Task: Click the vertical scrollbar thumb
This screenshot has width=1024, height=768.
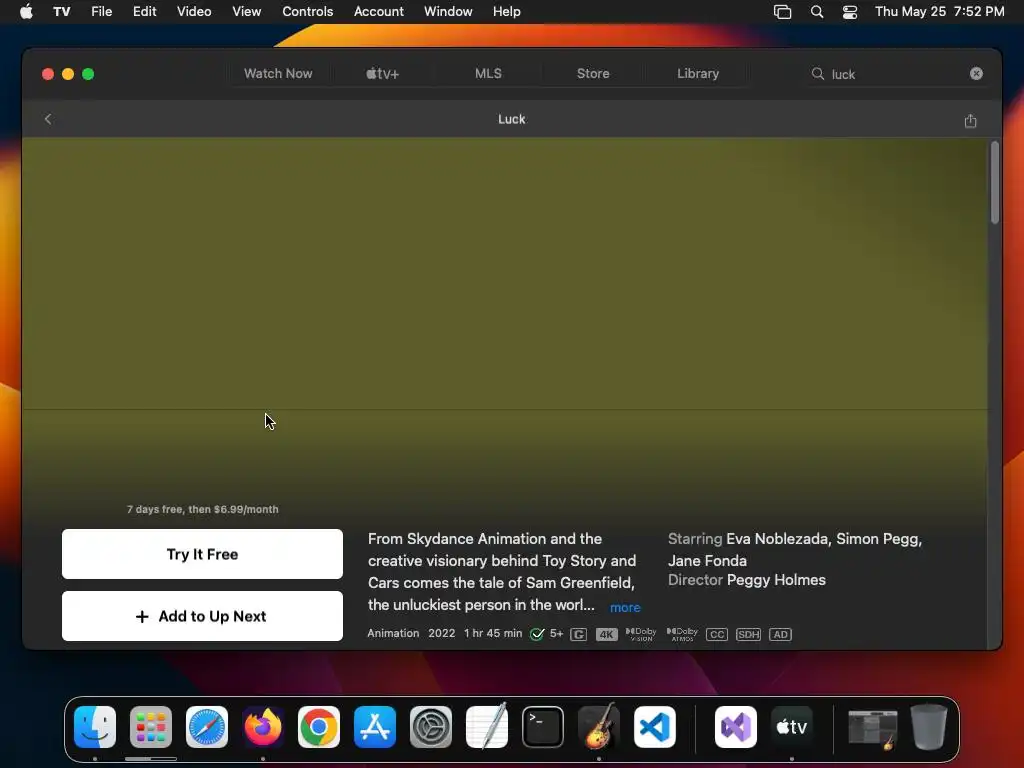Action: [995, 183]
